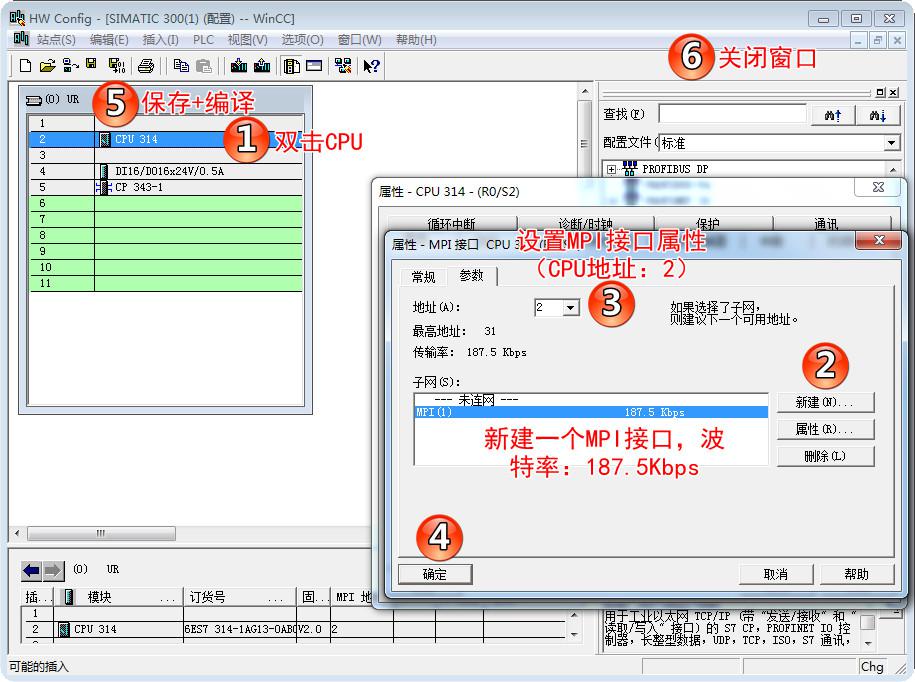
Task: Click the horizontal scrollbar under rack view
Action: 101,533
